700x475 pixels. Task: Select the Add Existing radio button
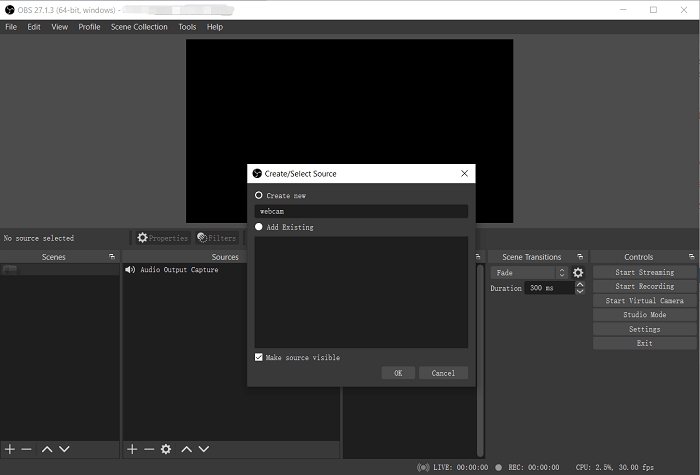click(258, 227)
